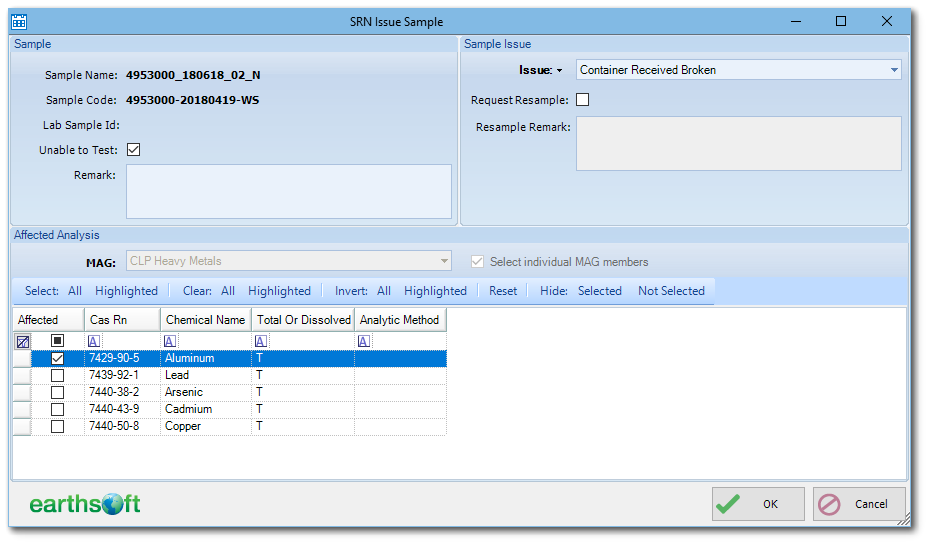
Task: Select the Cadmium cell
Action: pos(206,409)
